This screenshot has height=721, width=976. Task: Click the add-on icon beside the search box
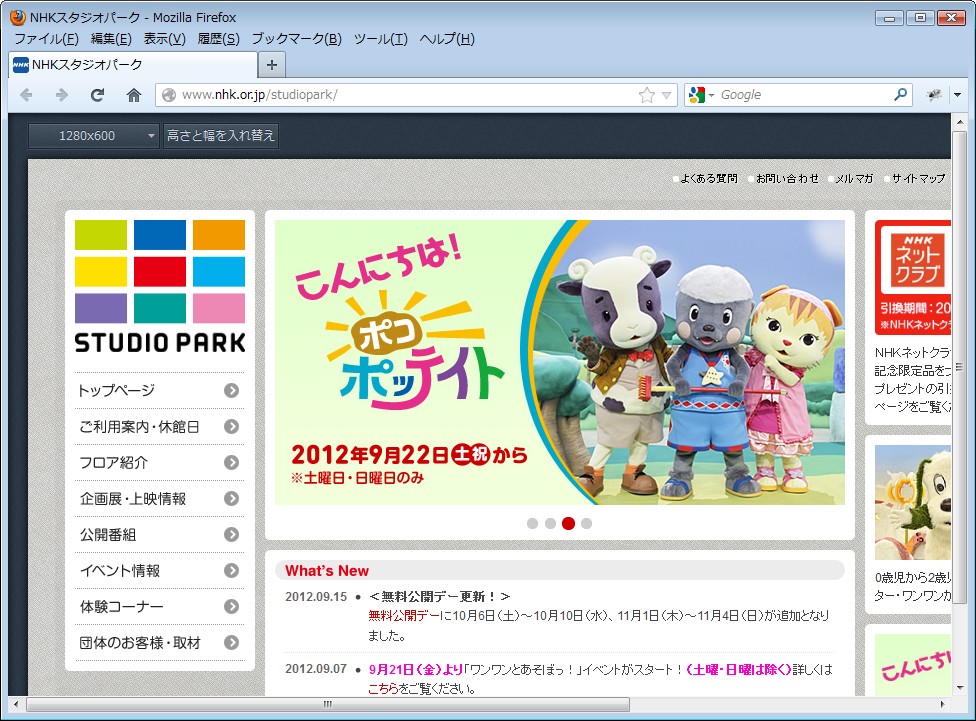pos(934,95)
